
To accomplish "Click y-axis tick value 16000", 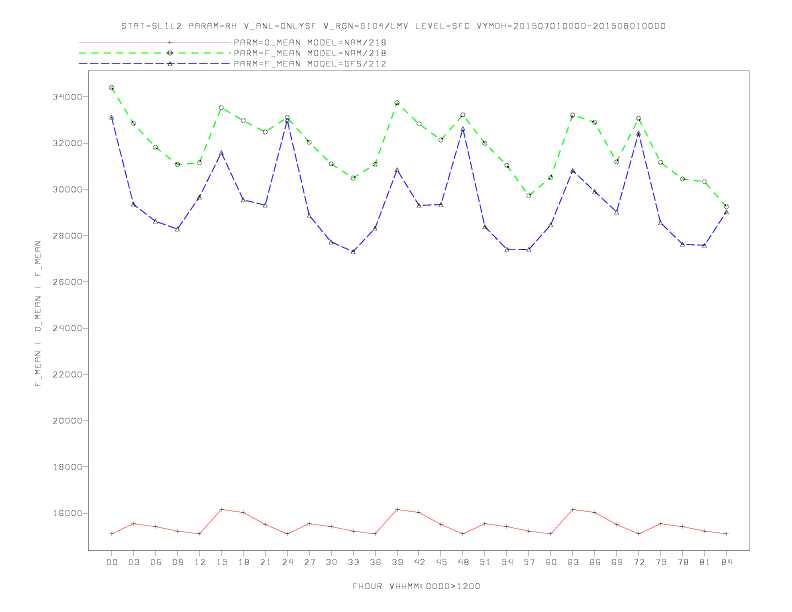I will [67, 514].
